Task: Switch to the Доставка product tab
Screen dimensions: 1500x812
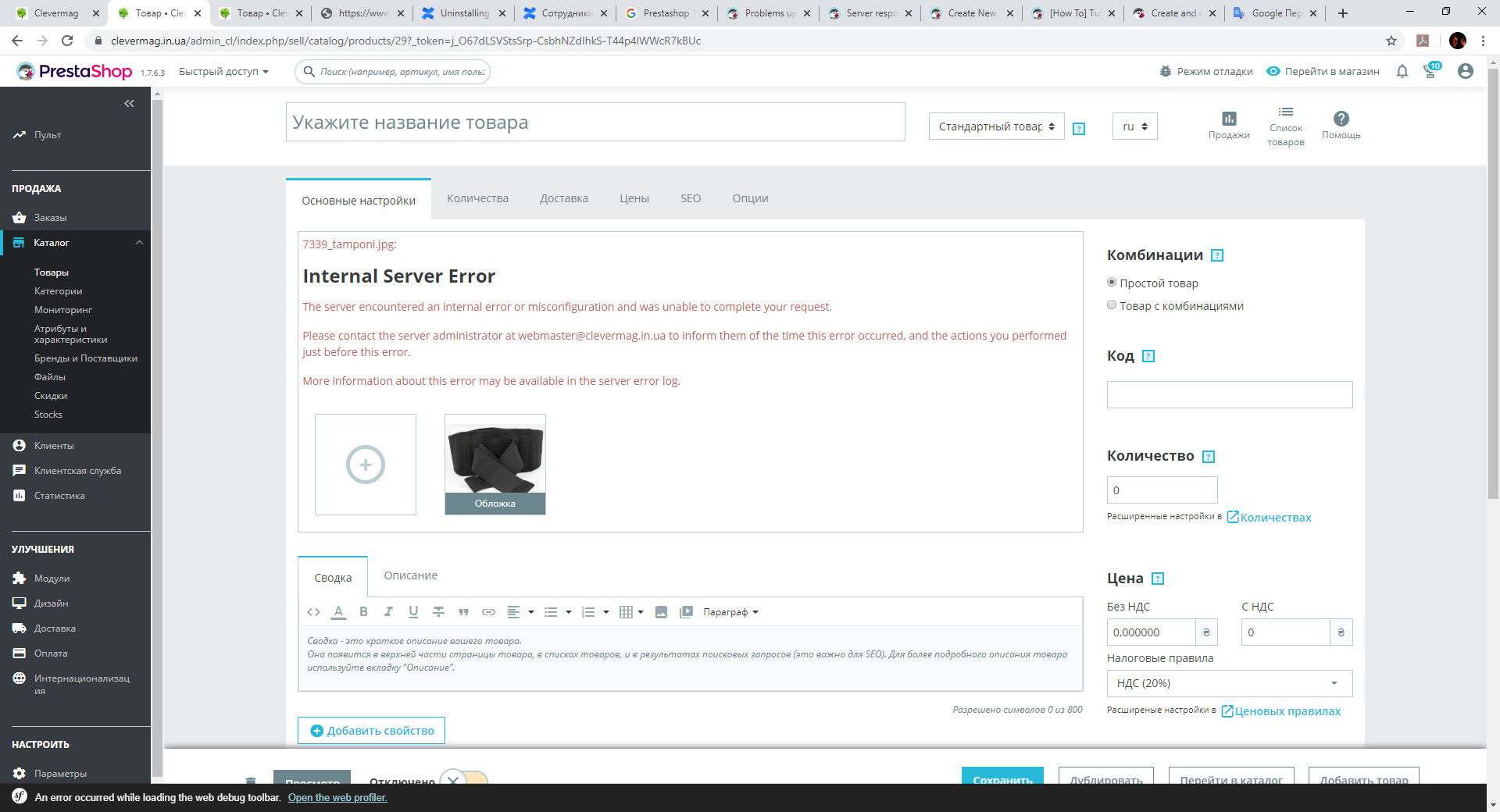Action: (x=564, y=198)
